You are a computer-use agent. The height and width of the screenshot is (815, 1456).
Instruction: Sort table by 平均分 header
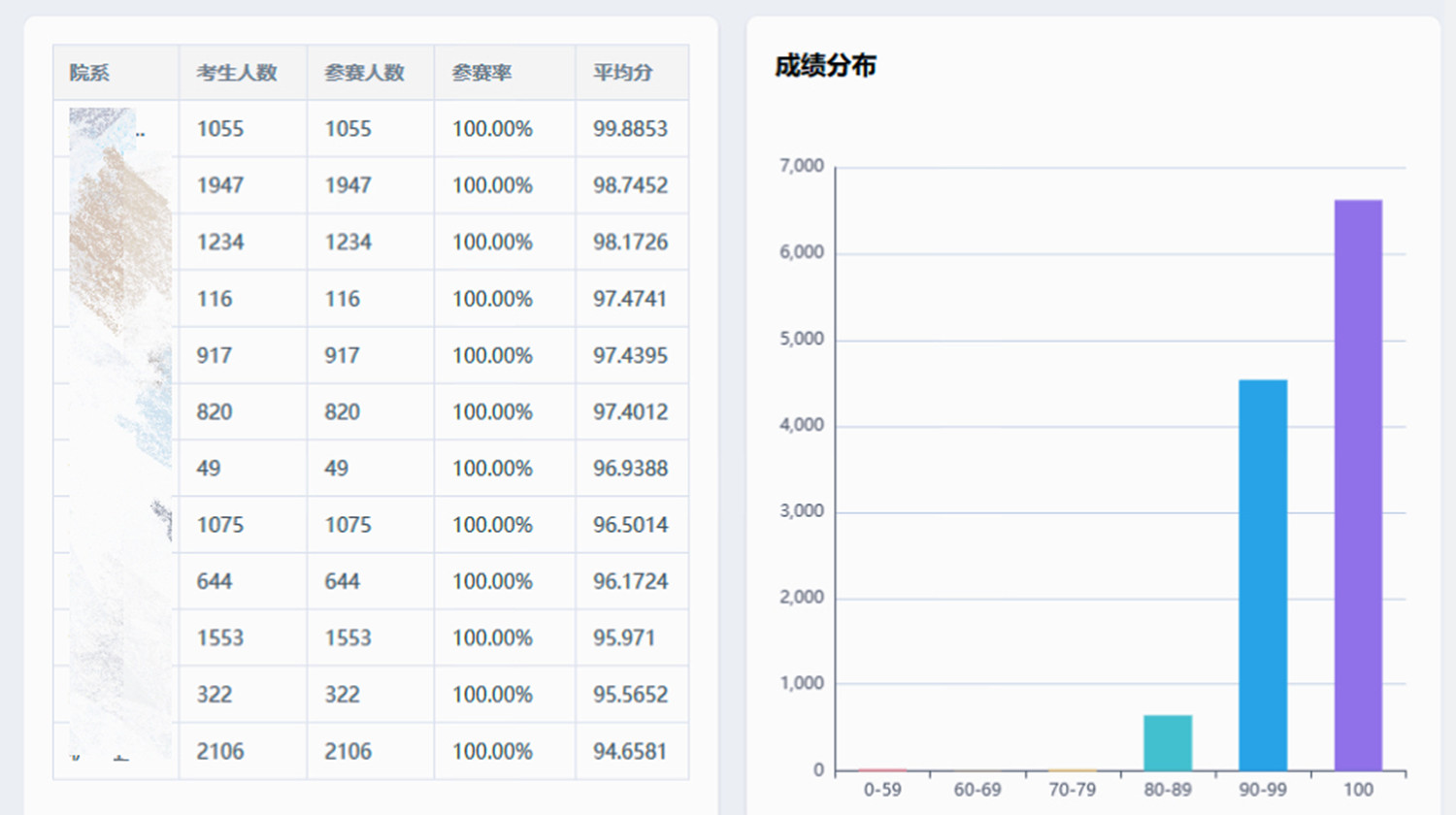[x=622, y=73]
